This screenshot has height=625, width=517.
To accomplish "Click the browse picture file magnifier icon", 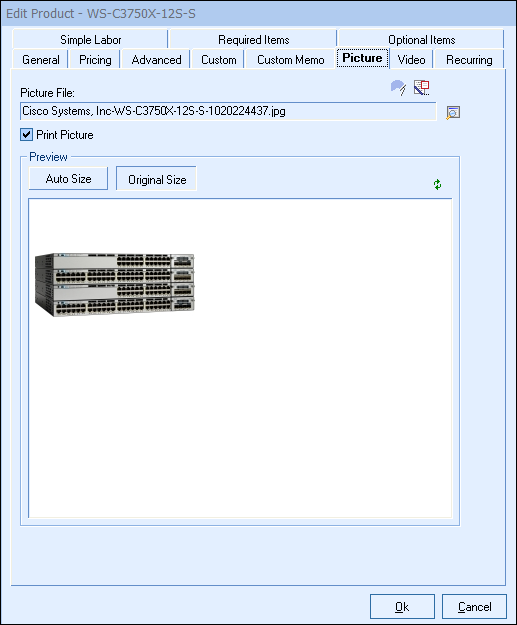I will pos(453,113).
